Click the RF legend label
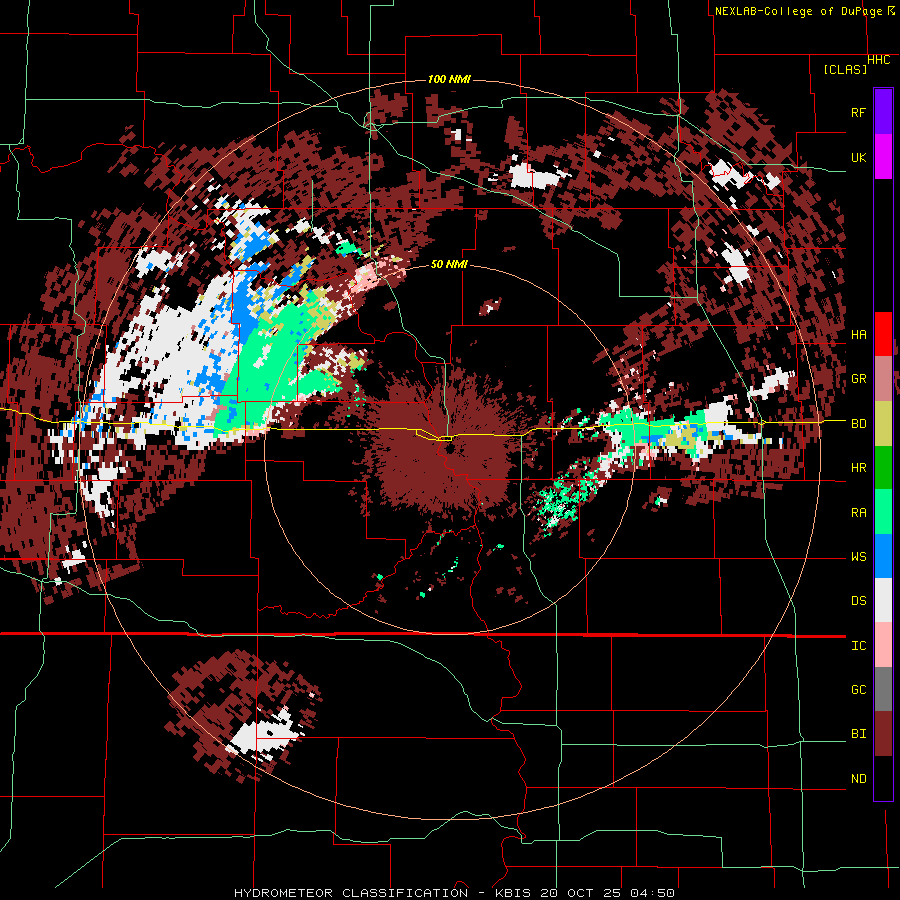 pyautogui.click(x=858, y=112)
